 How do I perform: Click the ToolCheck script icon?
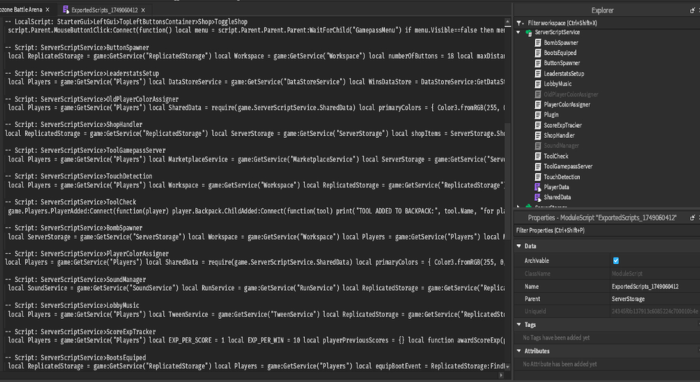coord(538,156)
